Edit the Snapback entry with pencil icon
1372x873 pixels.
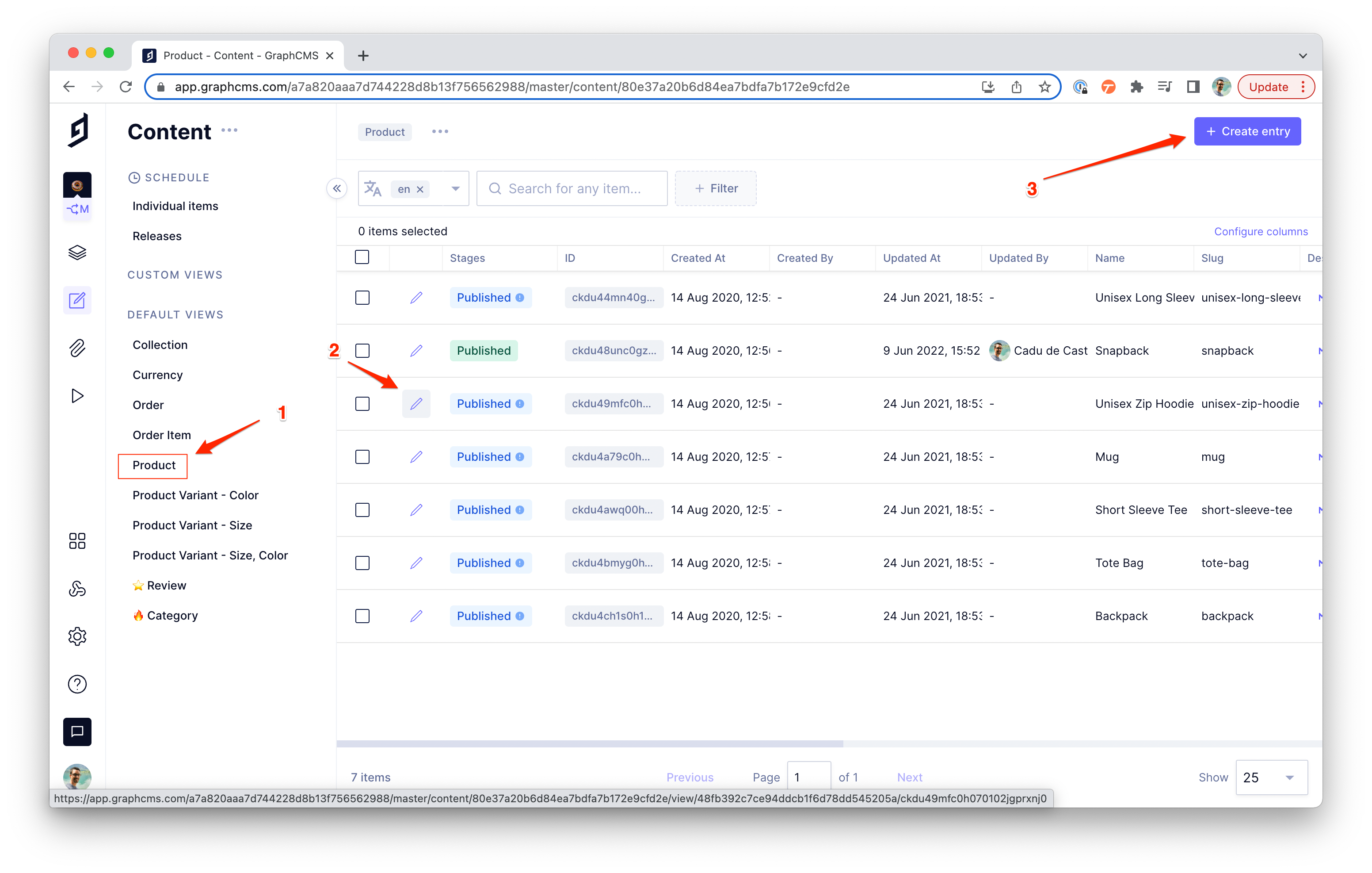[x=416, y=351]
